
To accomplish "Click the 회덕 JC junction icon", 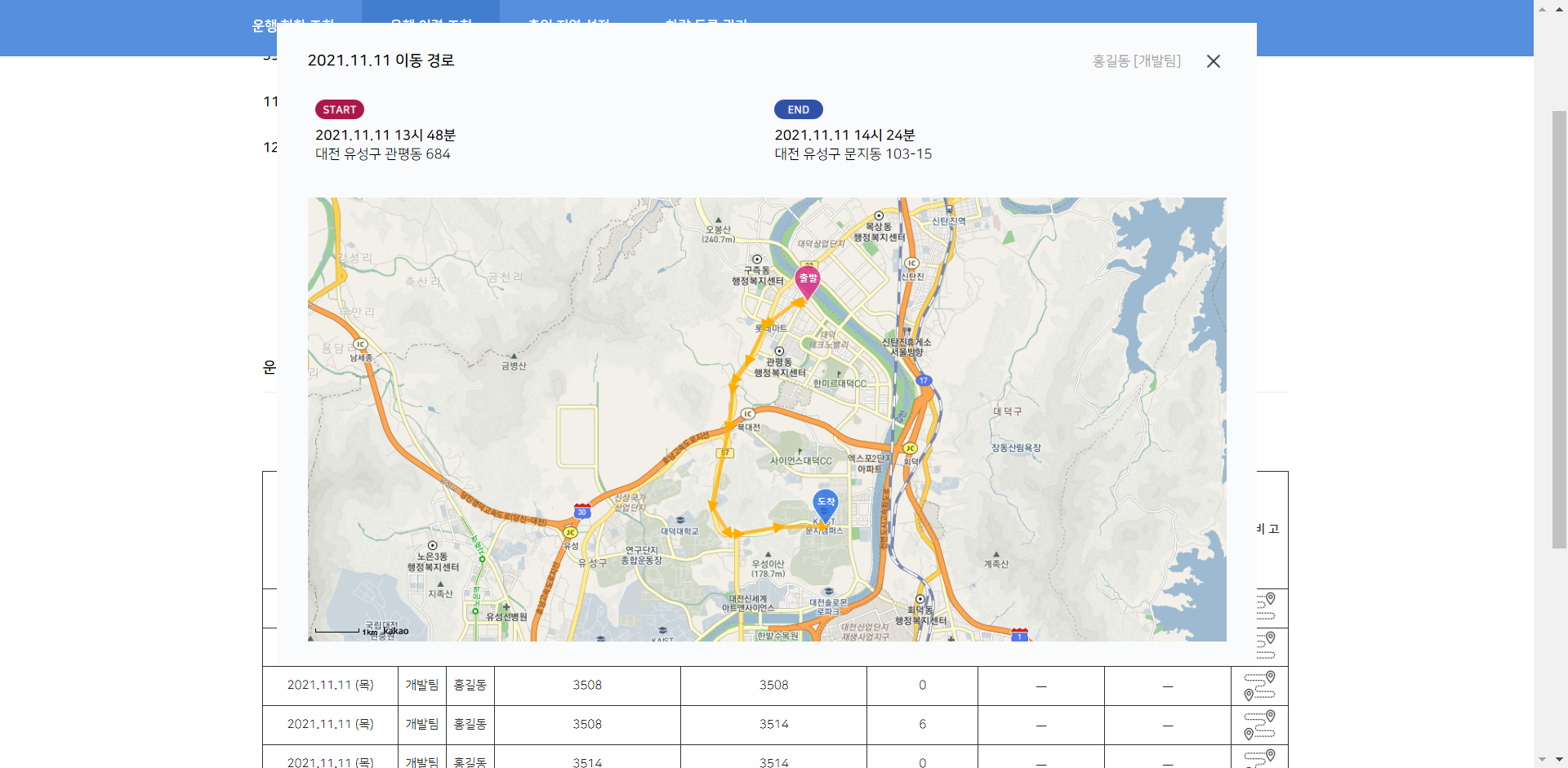I will pos(910,449).
